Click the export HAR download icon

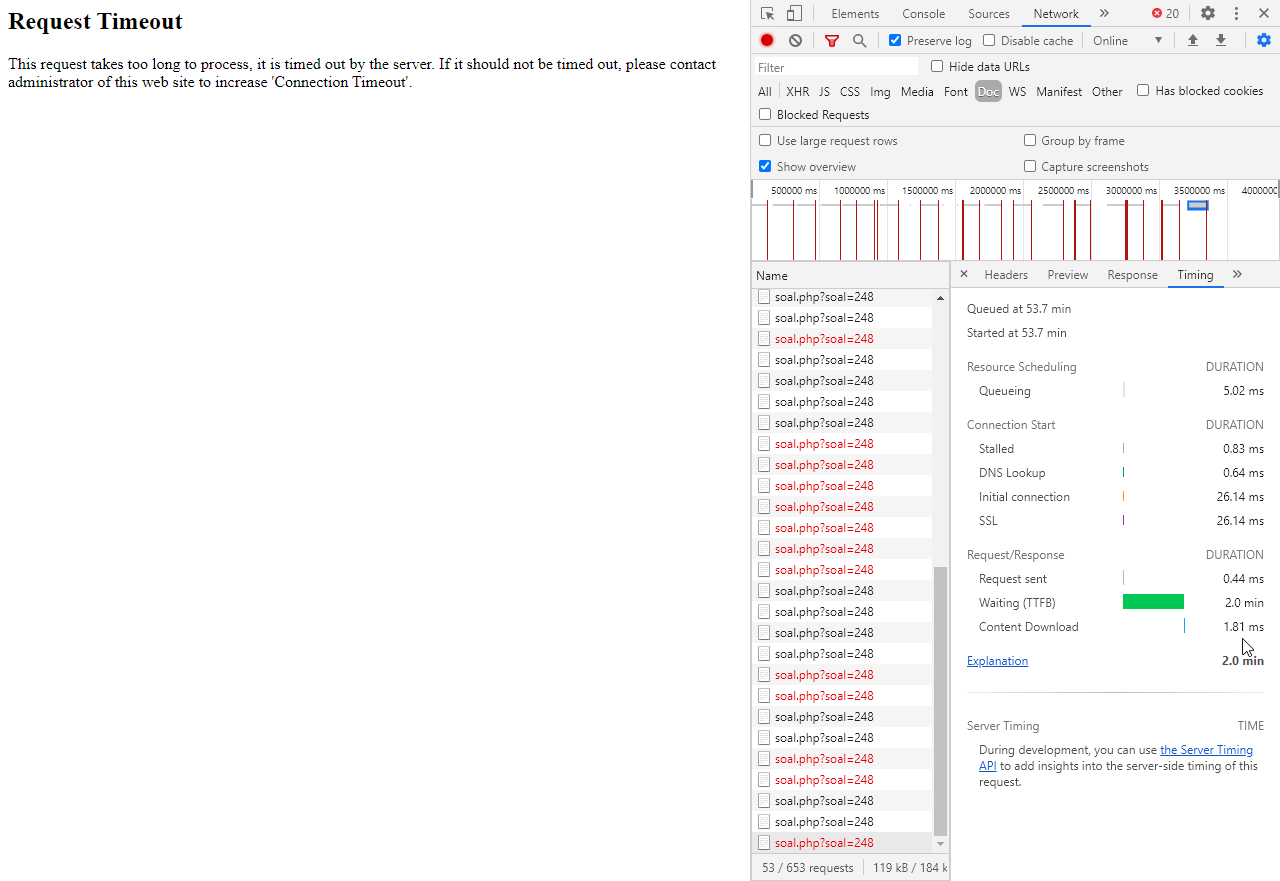pyautogui.click(x=1220, y=41)
